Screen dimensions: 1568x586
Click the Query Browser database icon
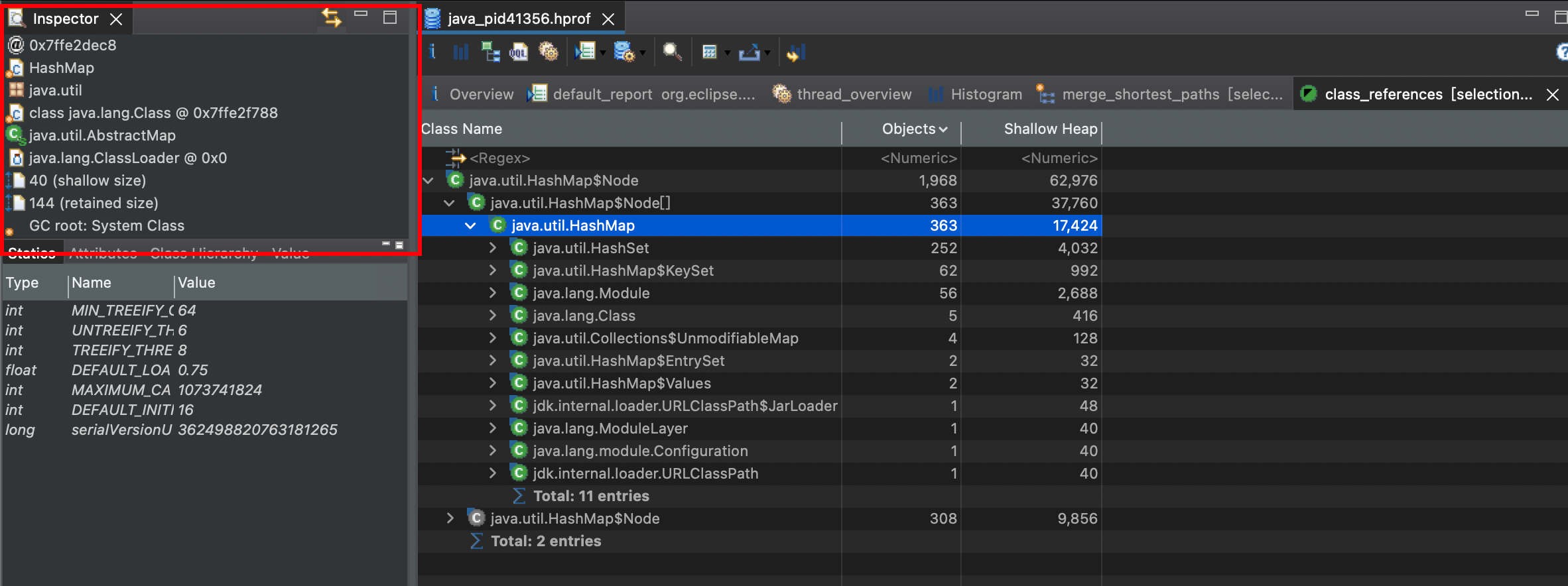pyautogui.click(x=624, y=52)
